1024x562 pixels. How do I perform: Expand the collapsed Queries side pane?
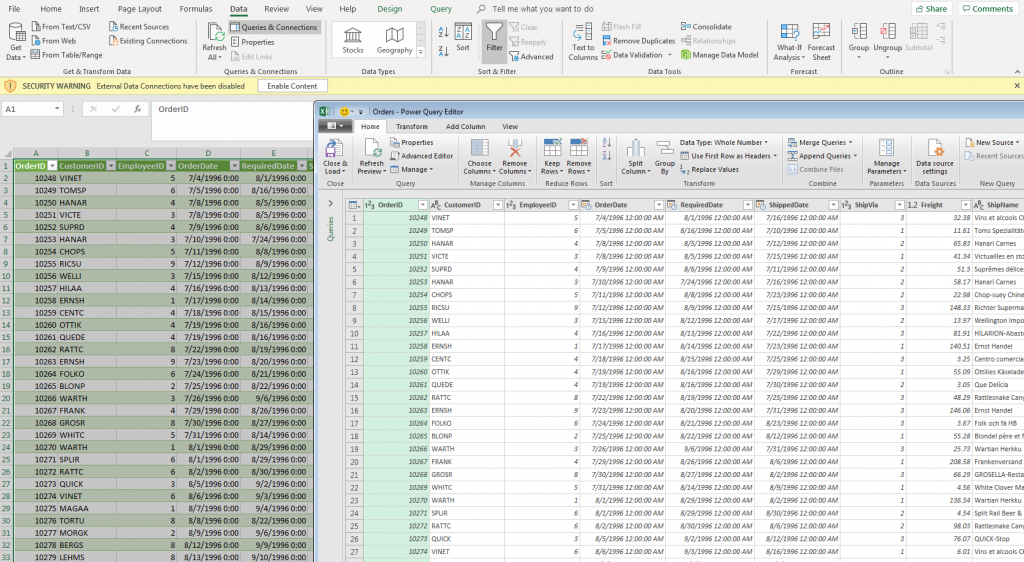332,204
